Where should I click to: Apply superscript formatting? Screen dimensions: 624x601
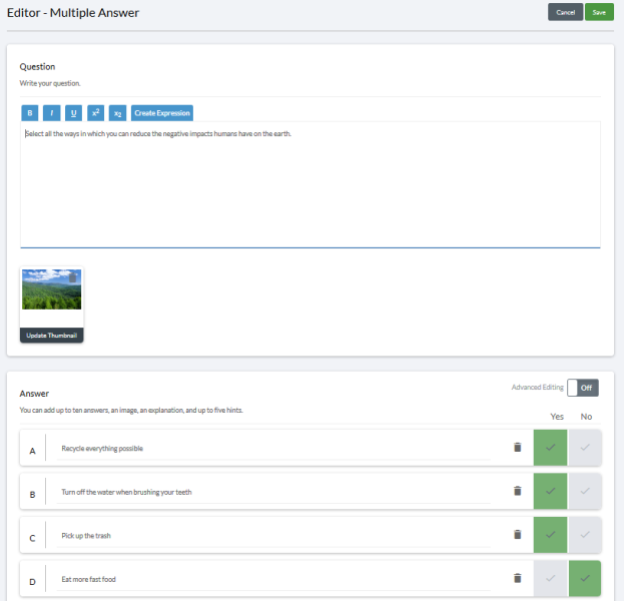coord(96,113)
